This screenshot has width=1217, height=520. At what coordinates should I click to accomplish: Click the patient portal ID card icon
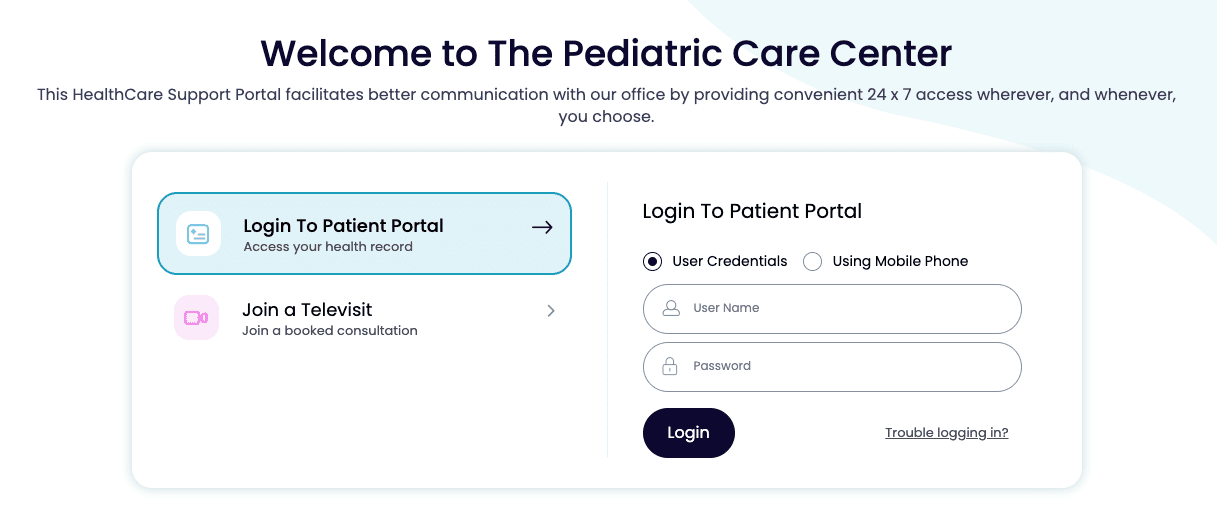tap(198, 234)
